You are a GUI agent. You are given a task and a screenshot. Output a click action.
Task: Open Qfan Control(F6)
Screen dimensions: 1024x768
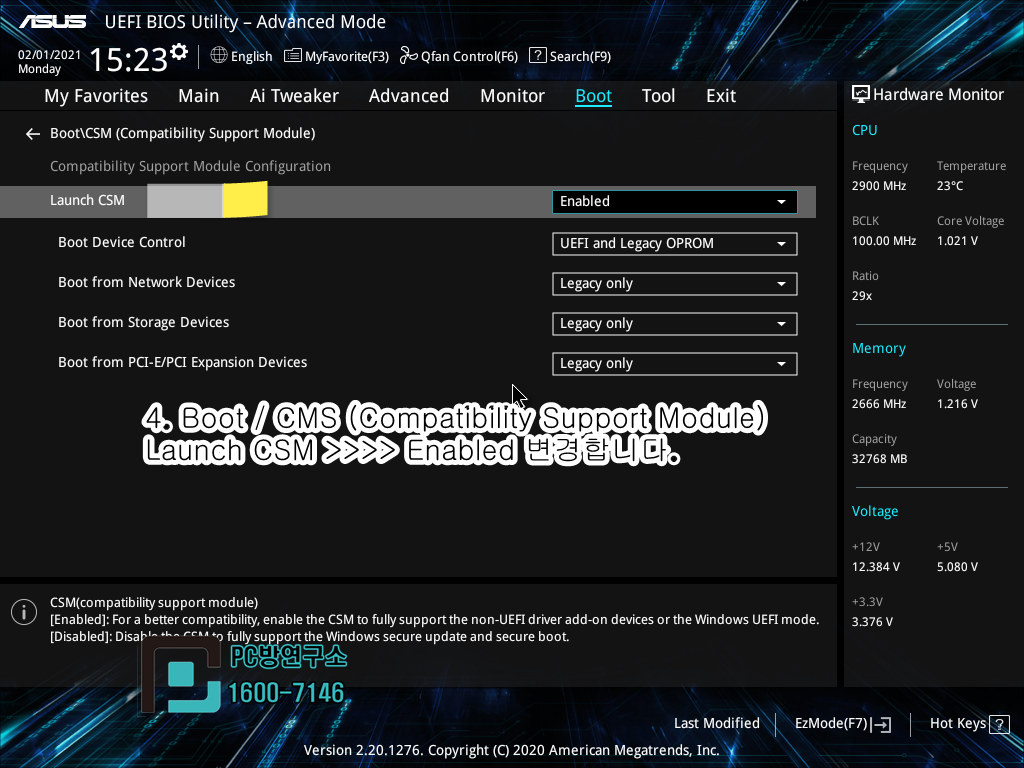tap(458, 56)
